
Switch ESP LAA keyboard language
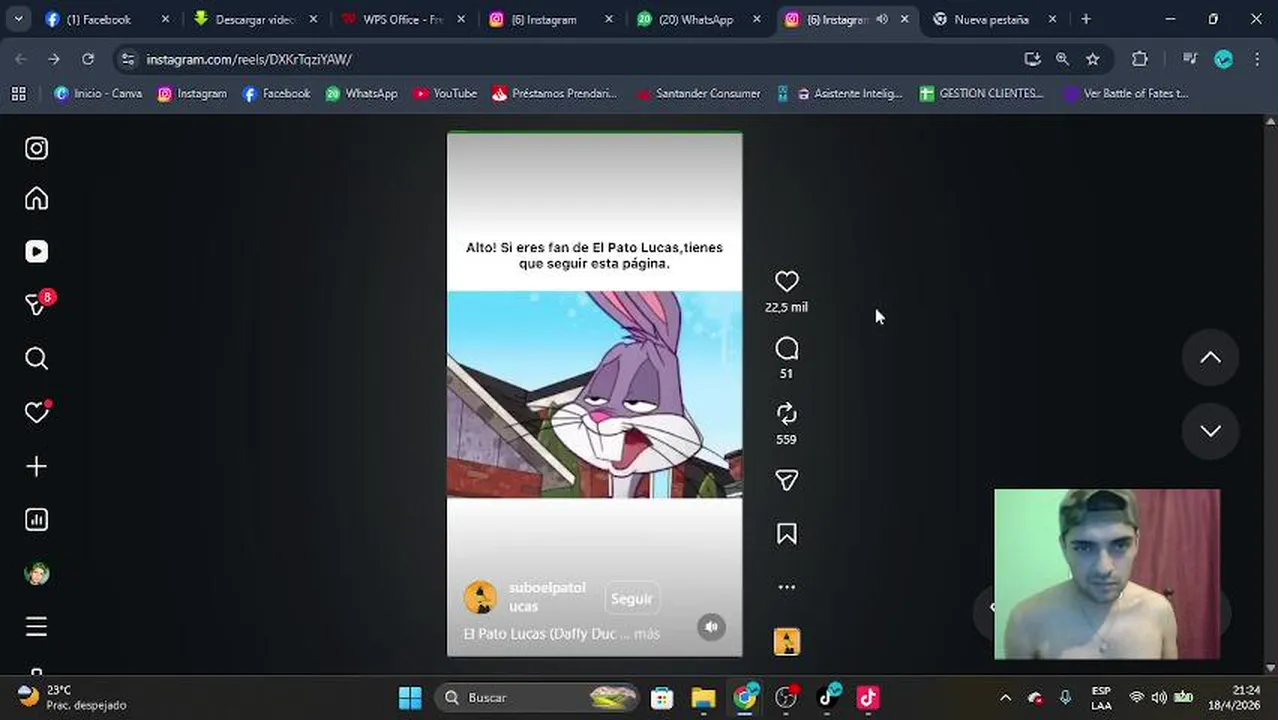(x=1101, y=697)
